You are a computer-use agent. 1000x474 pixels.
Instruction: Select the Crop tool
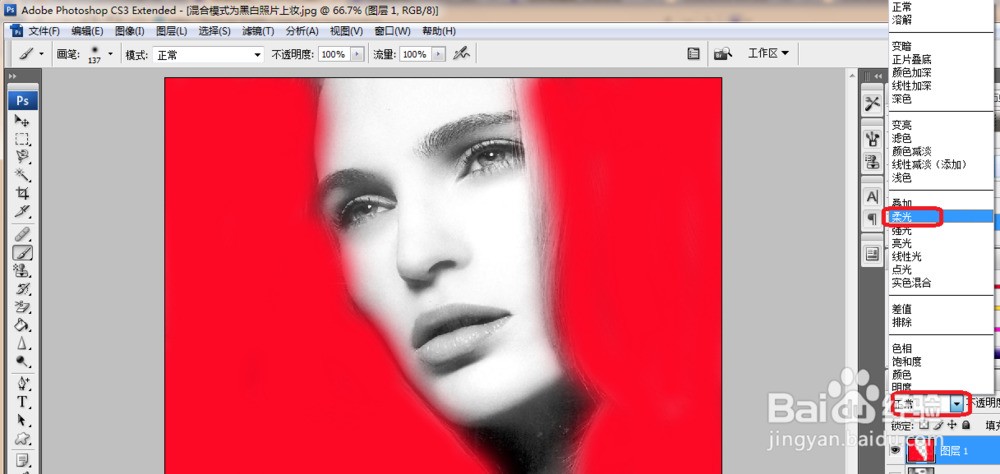tap(22, 193)
